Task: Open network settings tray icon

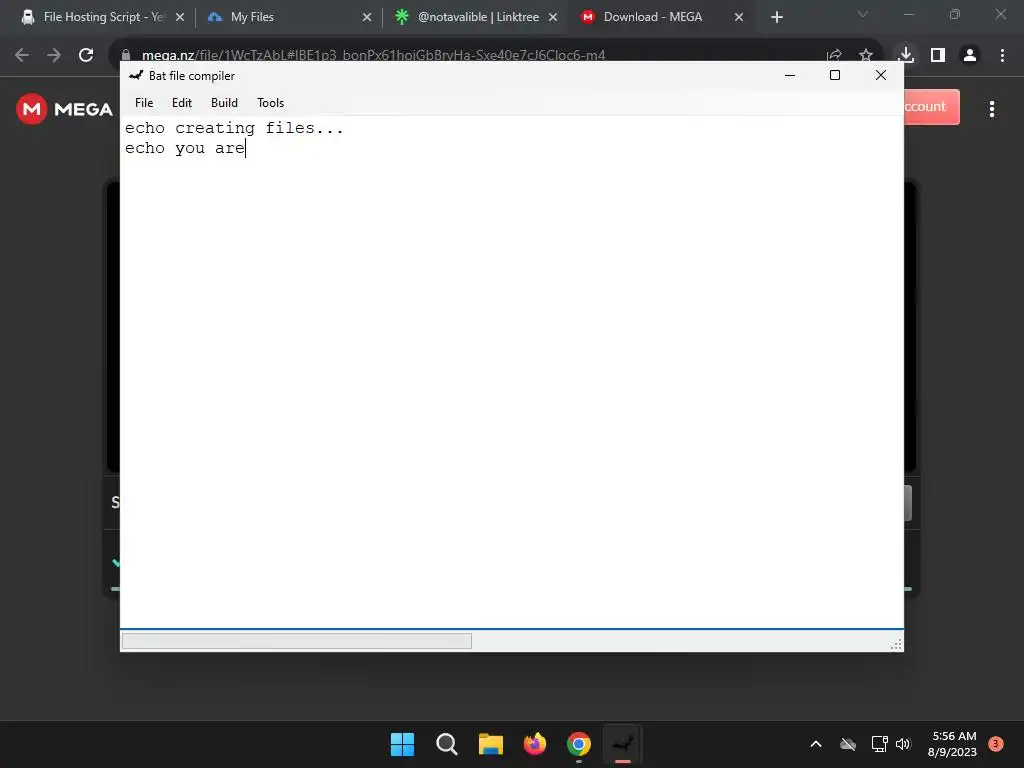Action: 879,744
